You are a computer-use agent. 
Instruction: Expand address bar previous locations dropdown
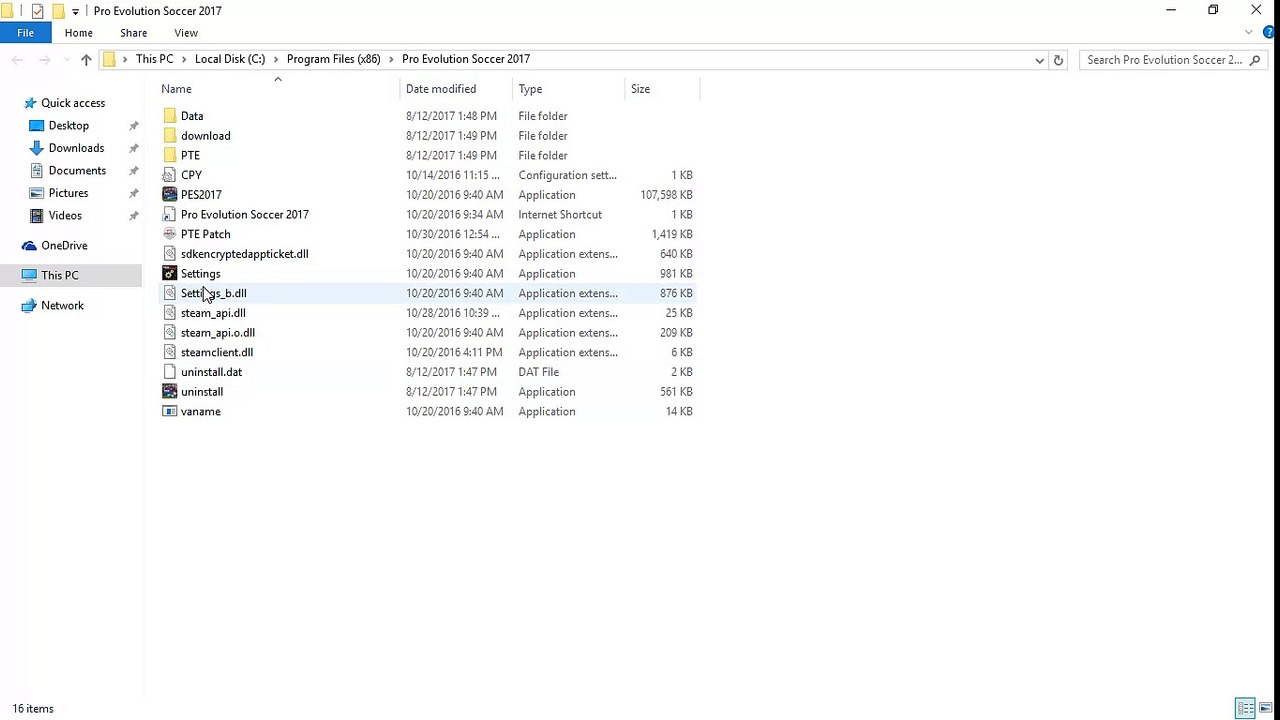pyautogui.click(x=1039, y=60)
